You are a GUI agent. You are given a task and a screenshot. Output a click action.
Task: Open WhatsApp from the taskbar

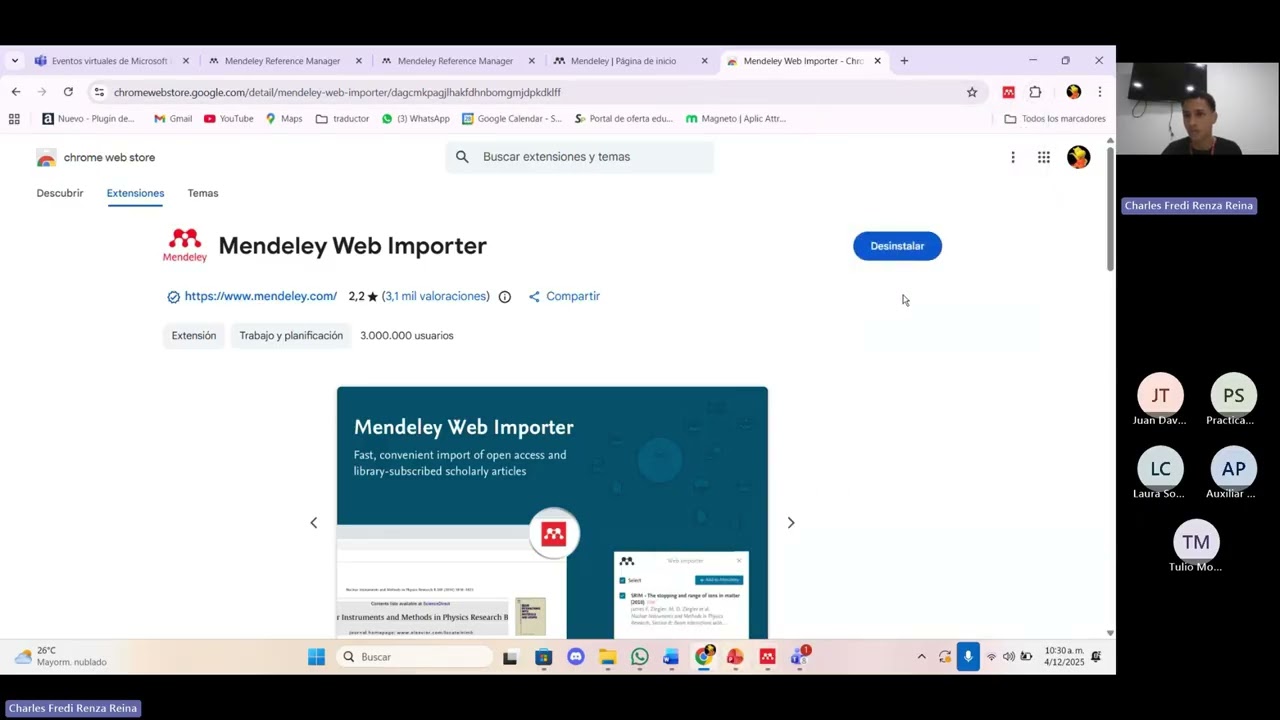pyautogui.click(x=639, y=657)
